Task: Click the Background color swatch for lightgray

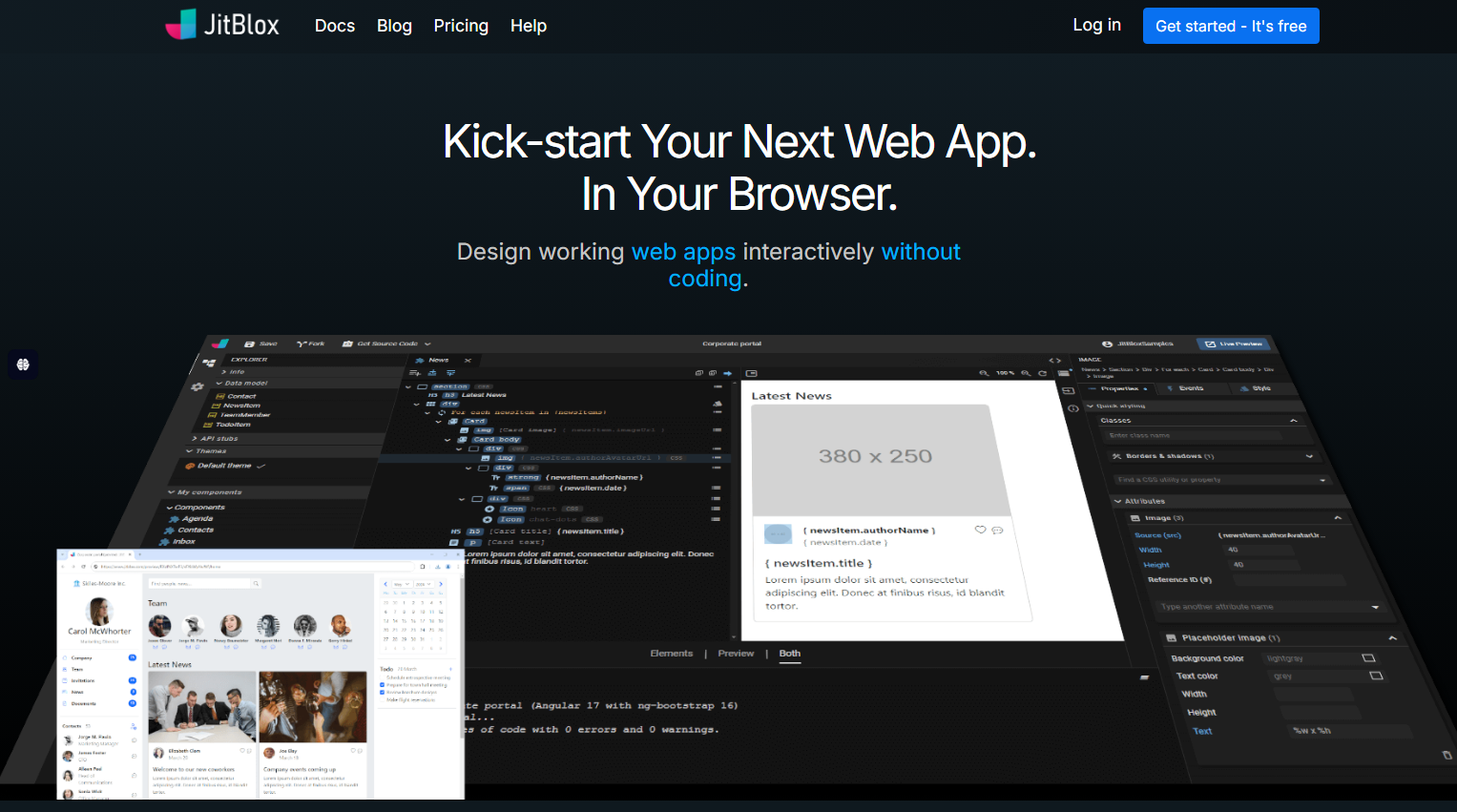Action: coord(1368,658)
